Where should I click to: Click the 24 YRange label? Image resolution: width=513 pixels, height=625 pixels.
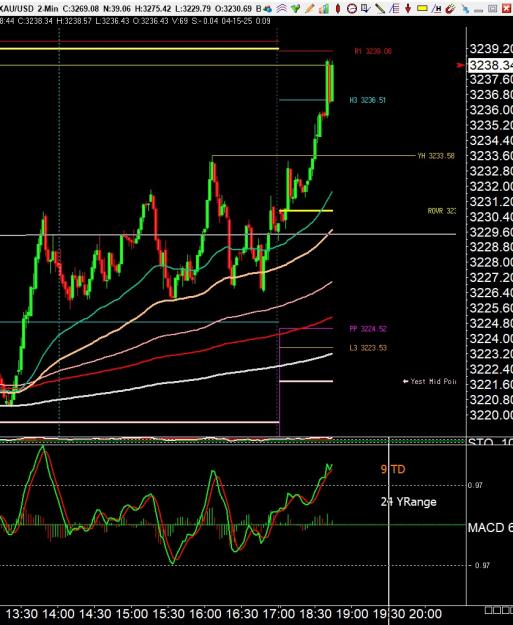[x=409, y=502]
